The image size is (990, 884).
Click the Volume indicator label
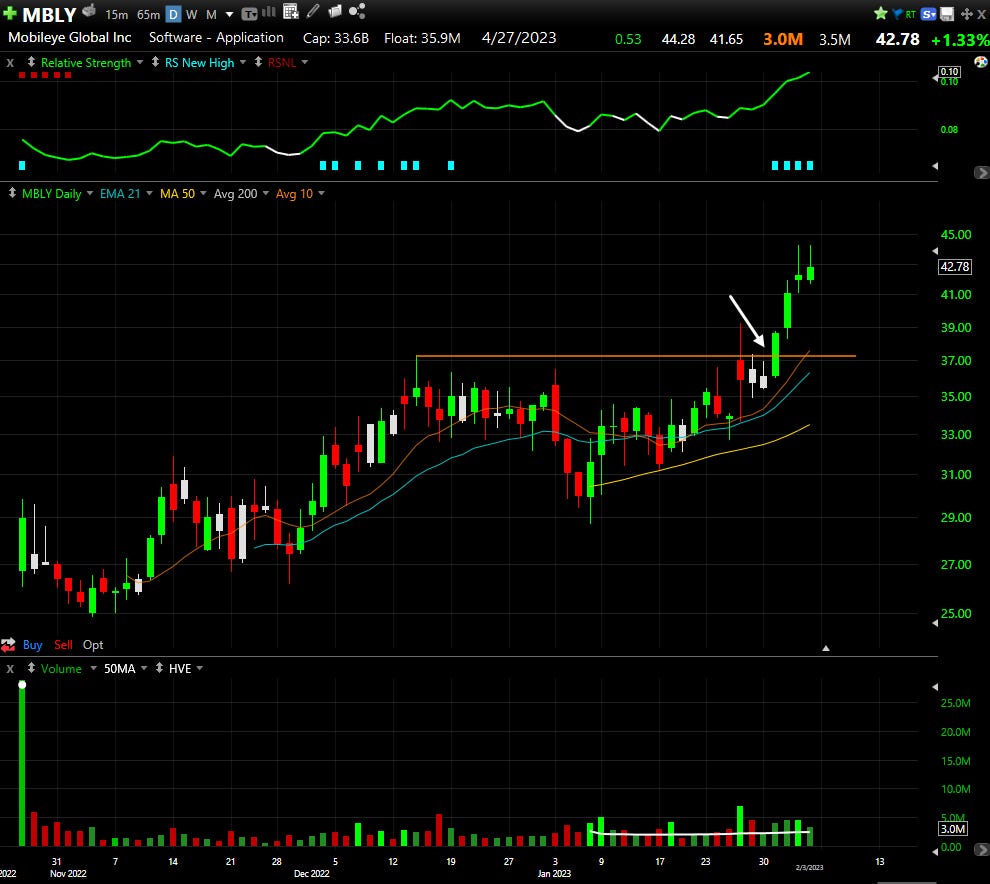pos(61,668)
